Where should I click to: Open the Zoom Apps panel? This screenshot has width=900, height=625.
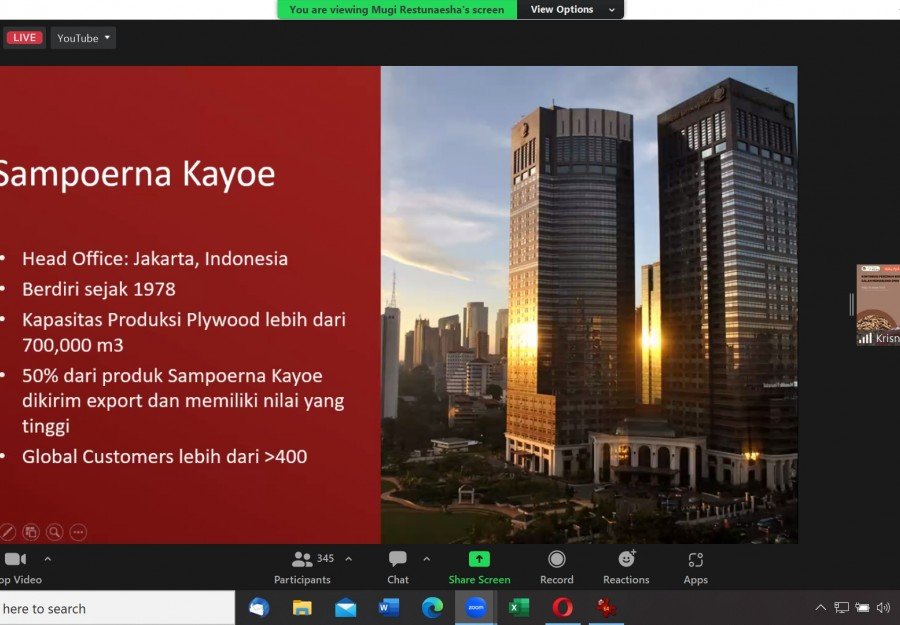(x=696, y=568)
